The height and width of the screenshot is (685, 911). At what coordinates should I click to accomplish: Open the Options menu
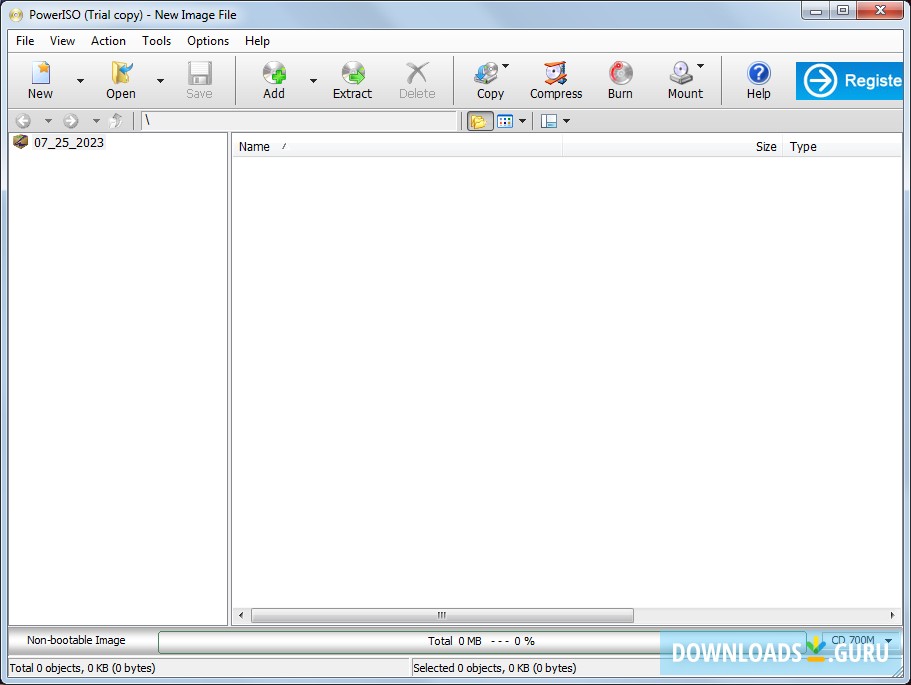[x=208, y=41]
